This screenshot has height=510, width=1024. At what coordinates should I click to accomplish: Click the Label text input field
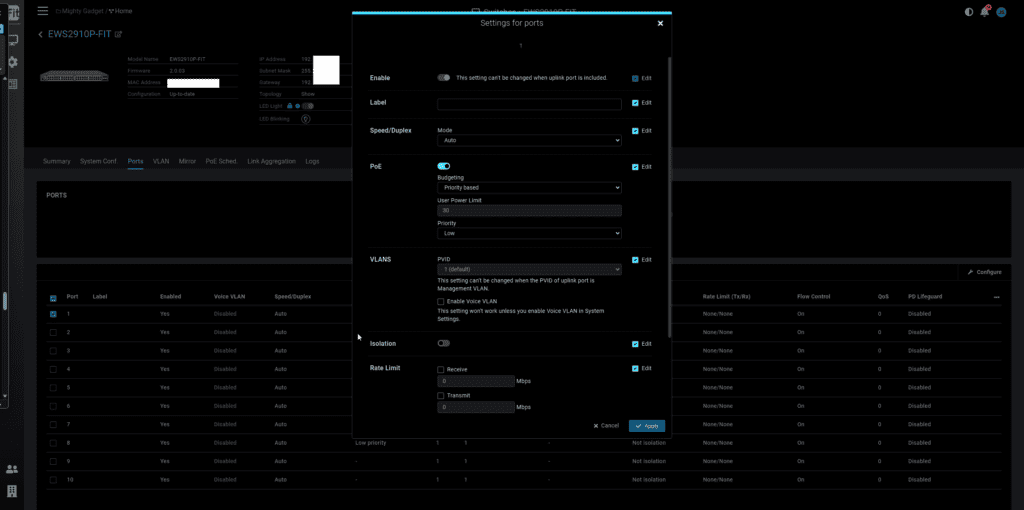point(529,103)
